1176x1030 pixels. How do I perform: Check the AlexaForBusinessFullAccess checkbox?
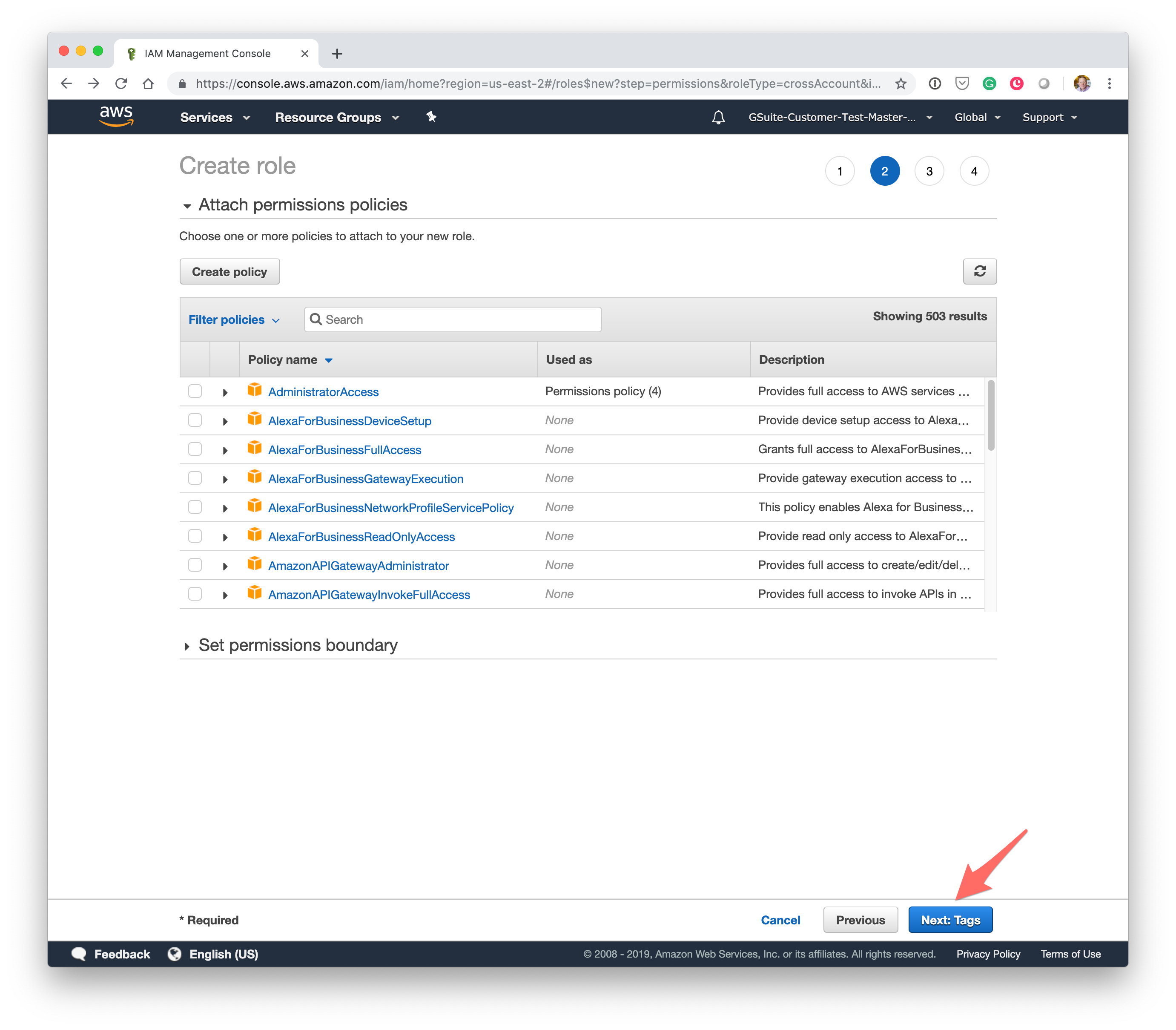(195, 449)
